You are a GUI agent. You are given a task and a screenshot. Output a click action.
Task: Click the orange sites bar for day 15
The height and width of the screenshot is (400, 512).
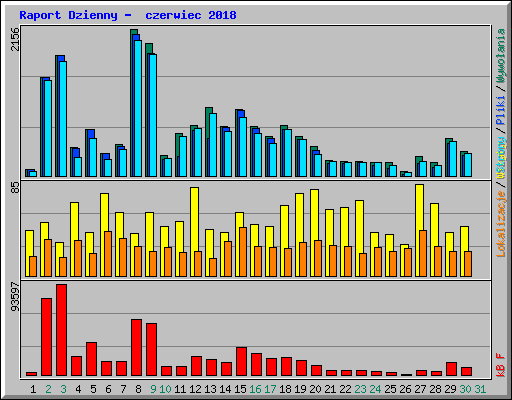coord(243,252)
